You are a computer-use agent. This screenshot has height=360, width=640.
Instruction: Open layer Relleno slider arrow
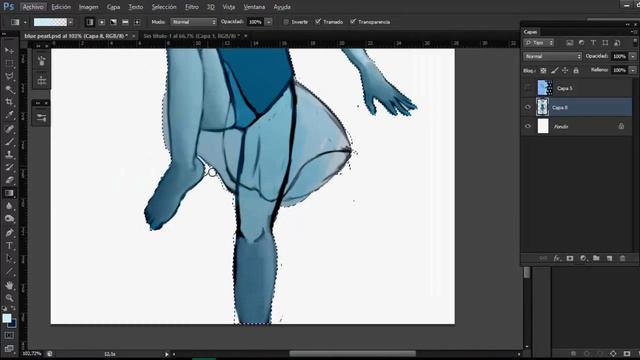coord(633,70)
